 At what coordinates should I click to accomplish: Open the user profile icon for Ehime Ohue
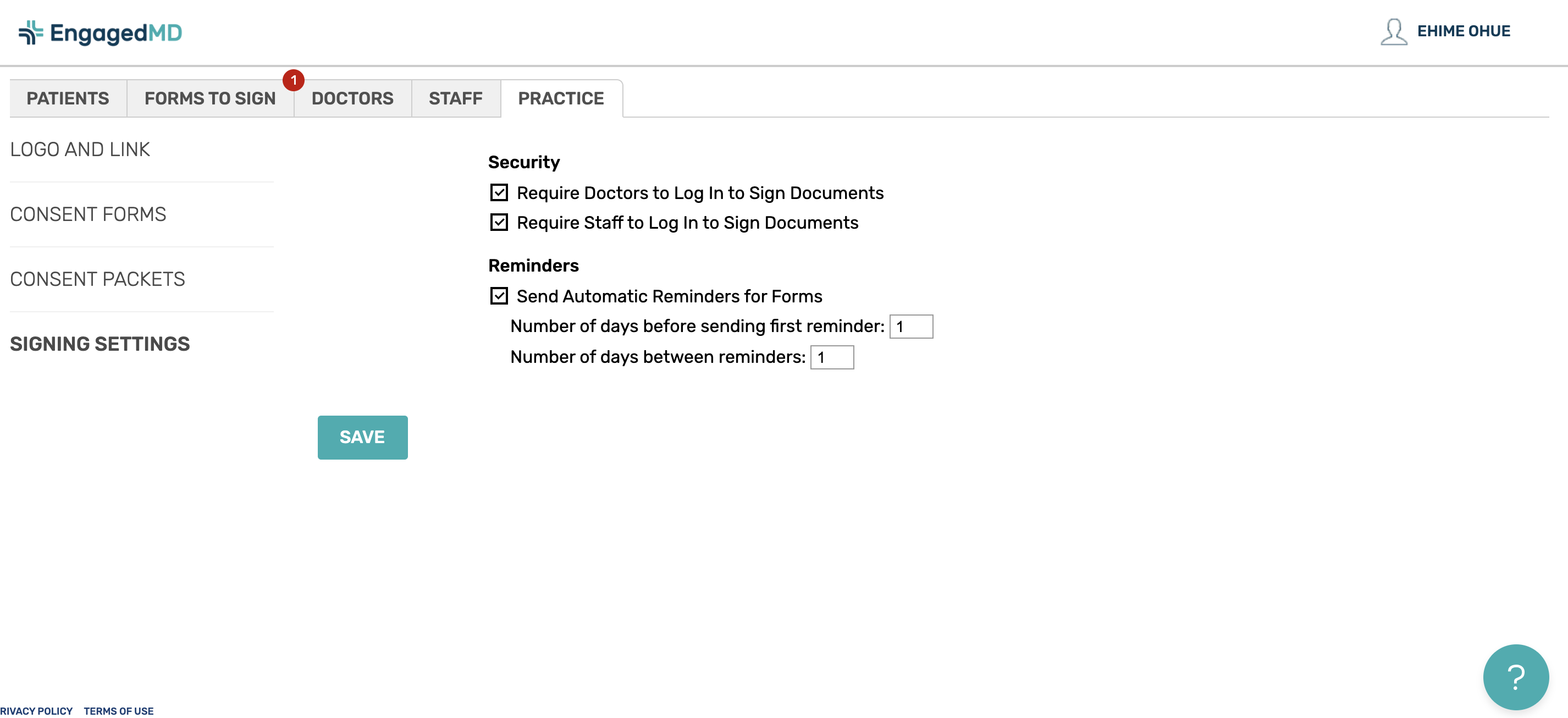pyautogui.click(x=1394, y=34)
